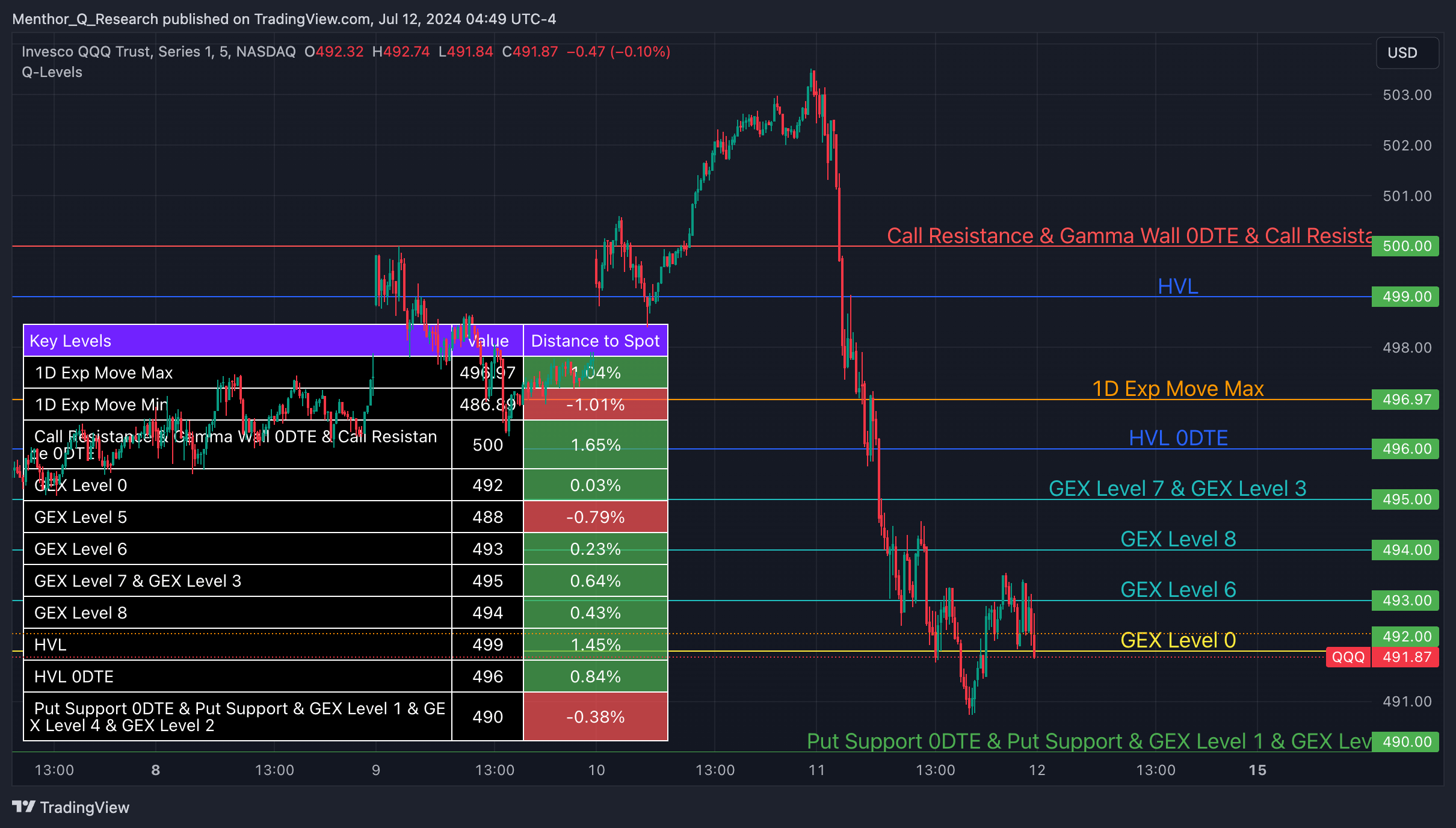Image resolution: width=1456 pixels, height=828 pixels.
Task: Click the 500.00 green price axis label
Action: coord(1405,246)
